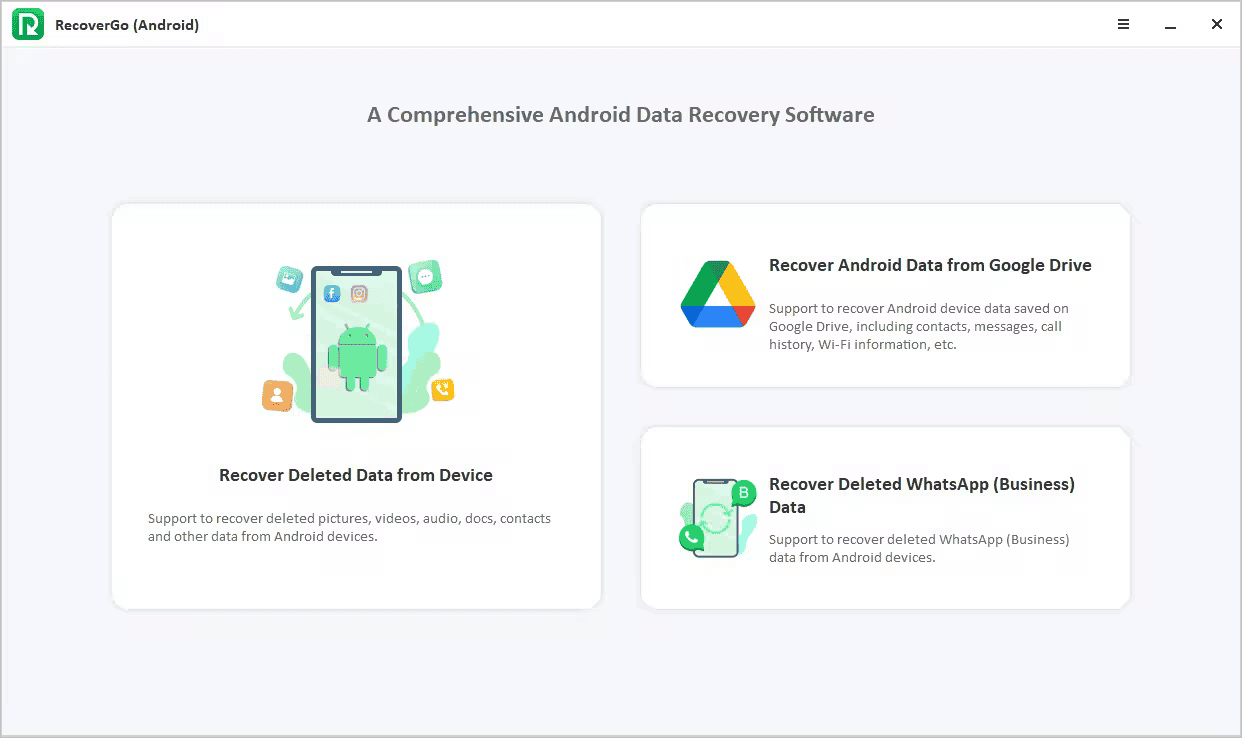Close the RecoverGo window

[1217, 24]
